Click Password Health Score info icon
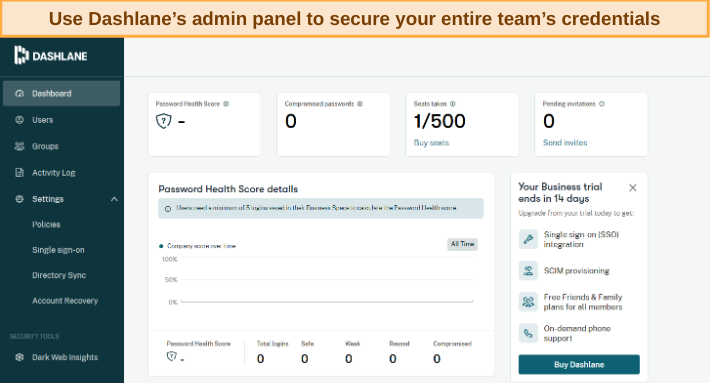710x383 pixels. tap(226, 104)
